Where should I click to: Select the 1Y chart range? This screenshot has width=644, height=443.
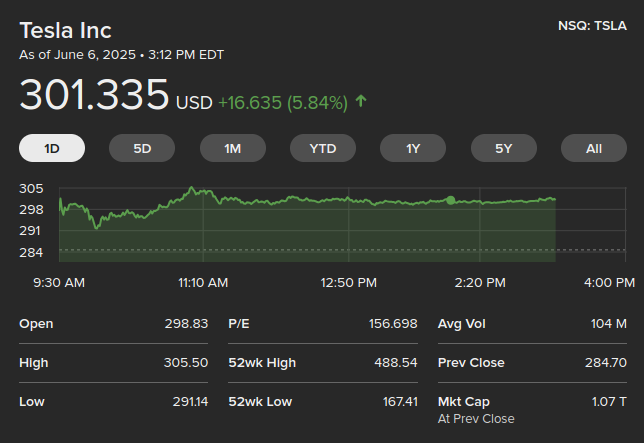coord(413,148)
